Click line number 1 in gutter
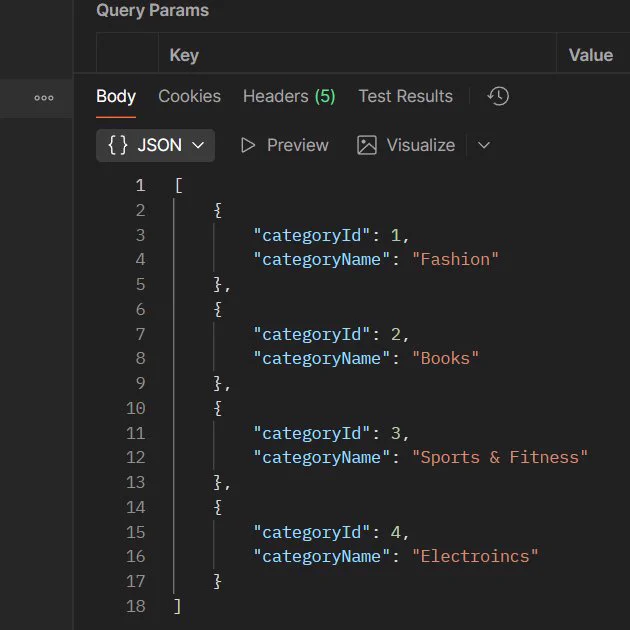 pos(140,185)
